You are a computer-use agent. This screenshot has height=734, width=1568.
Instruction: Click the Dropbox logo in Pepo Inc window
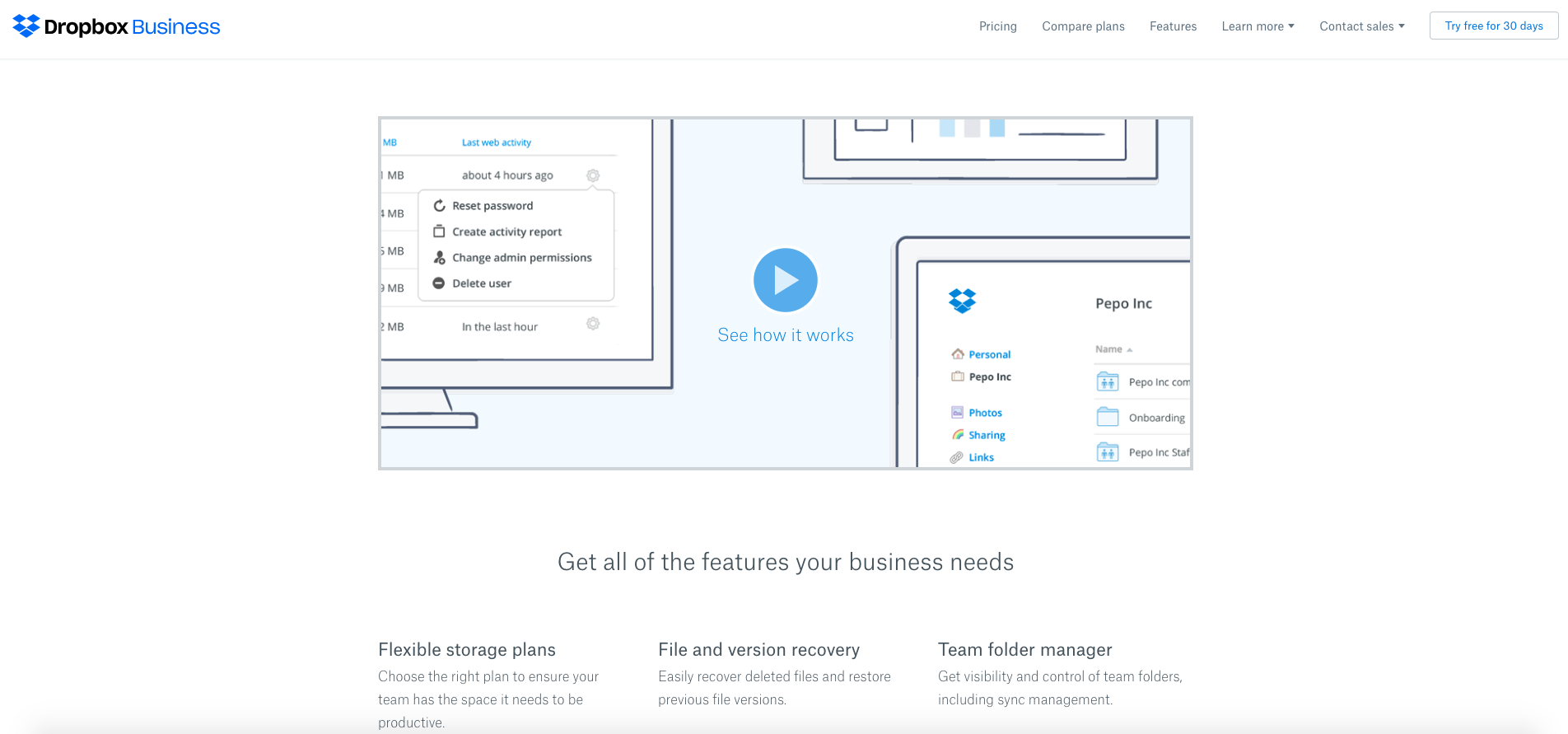[x=962, y=301]
